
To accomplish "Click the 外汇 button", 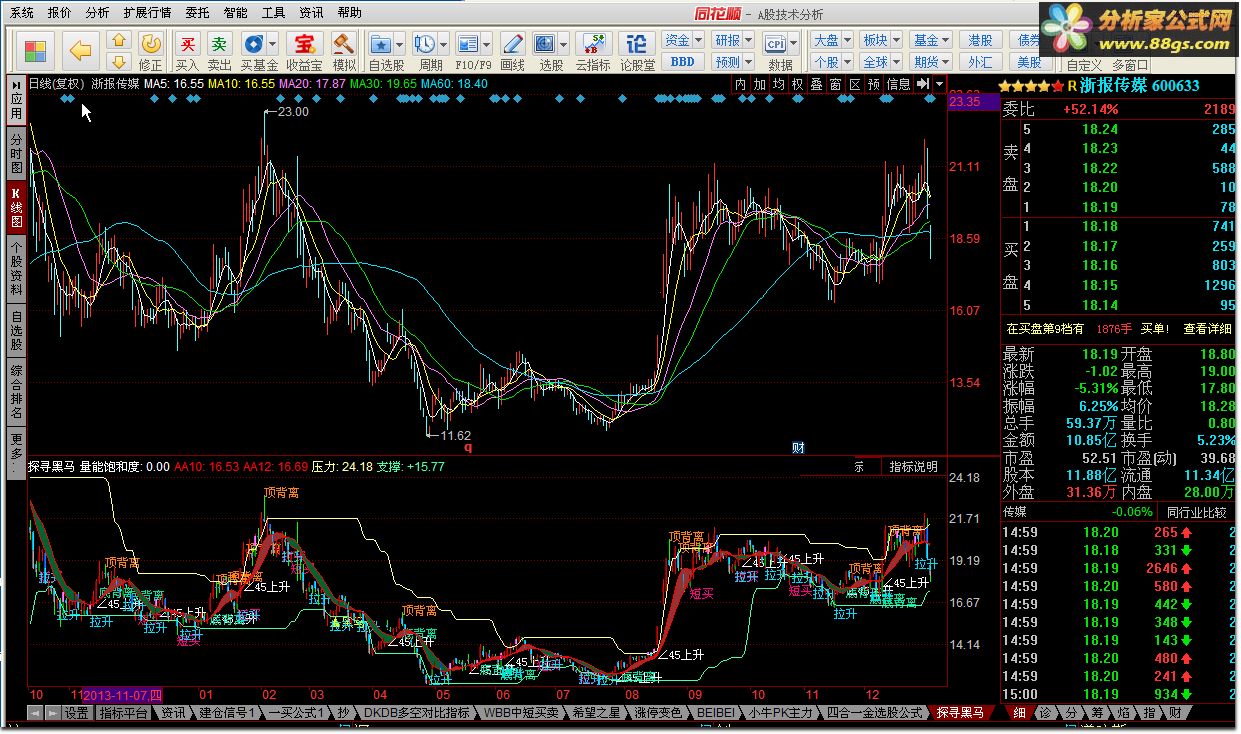I will (x=981, y=62).
